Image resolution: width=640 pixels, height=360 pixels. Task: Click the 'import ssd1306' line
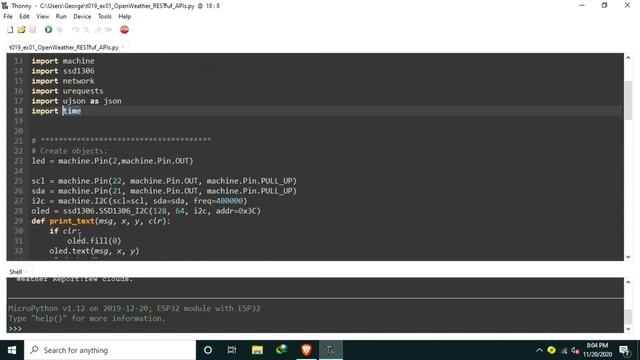63,71
